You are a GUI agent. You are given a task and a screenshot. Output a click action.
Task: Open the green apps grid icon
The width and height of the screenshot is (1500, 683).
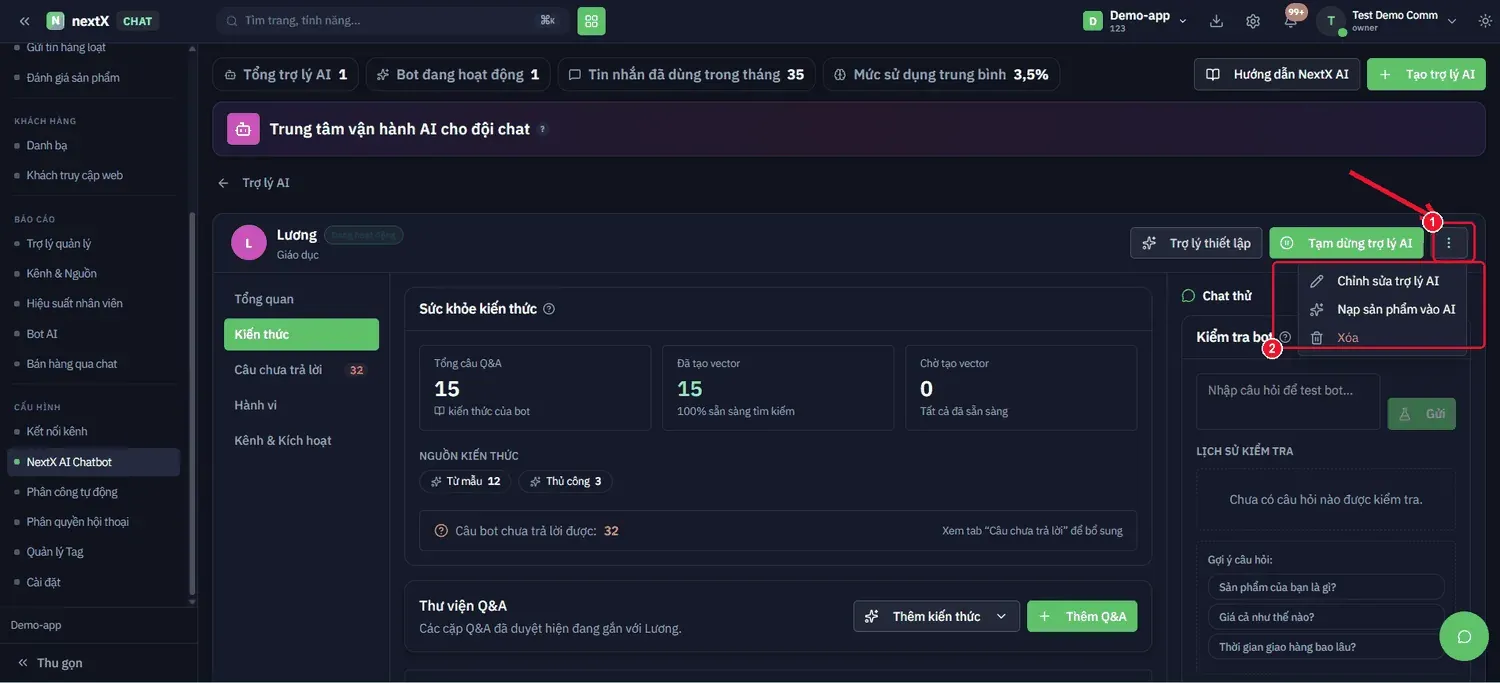point(591,20)
